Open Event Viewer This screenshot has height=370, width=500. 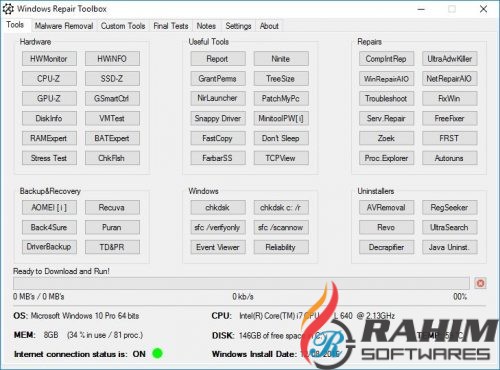click(x=218, y=247)
